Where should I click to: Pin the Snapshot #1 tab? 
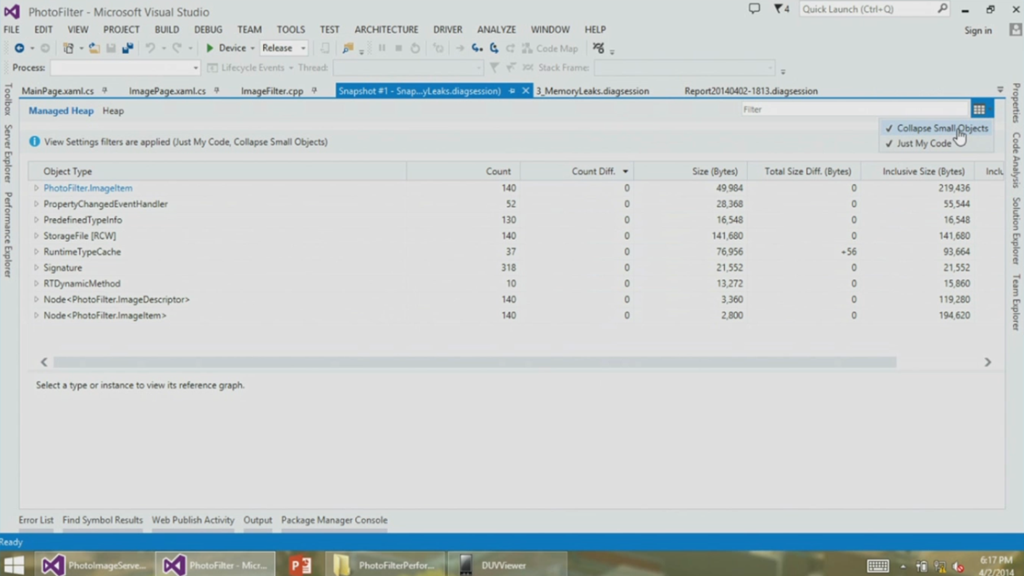tap(512, 91)
